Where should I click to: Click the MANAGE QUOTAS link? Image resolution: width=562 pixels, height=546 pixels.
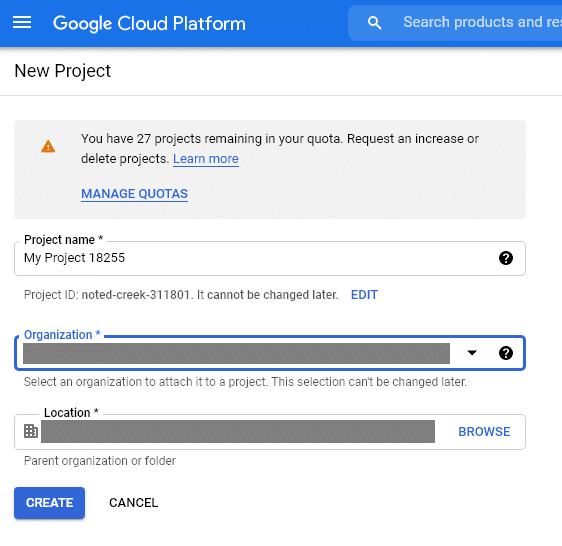pyautogui.click(x=134, y=194)
